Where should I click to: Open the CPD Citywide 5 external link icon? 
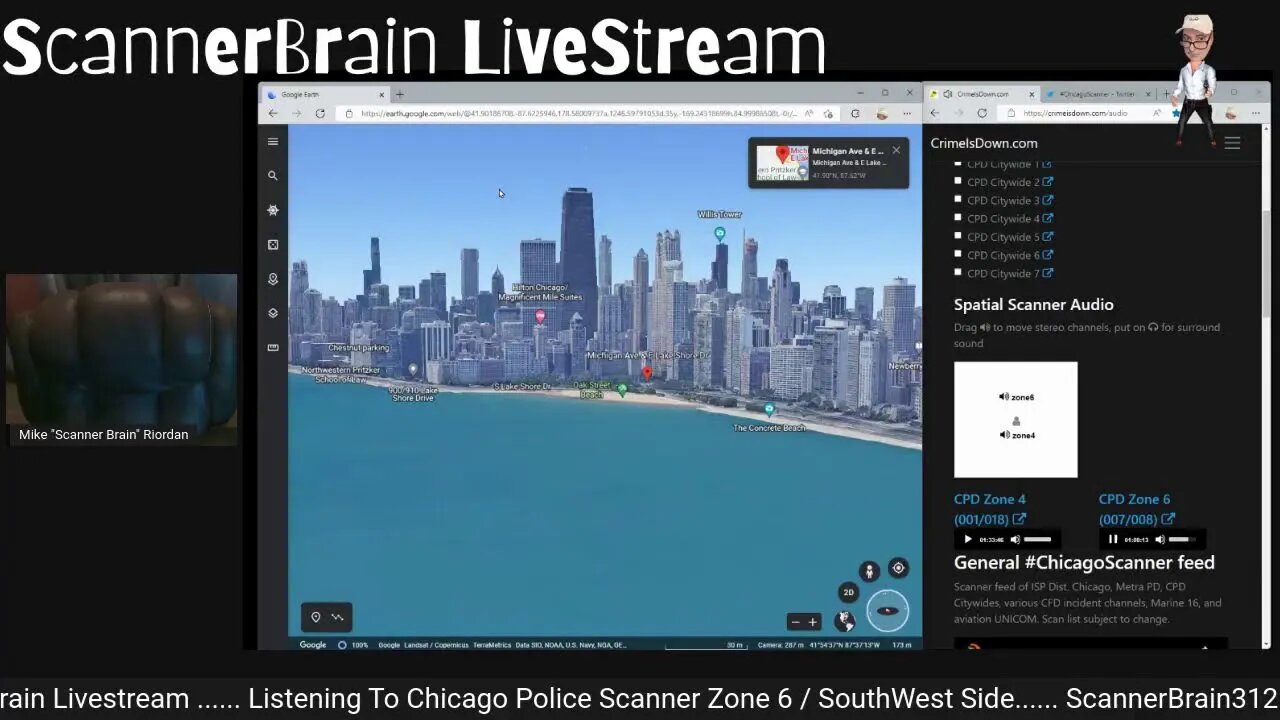coord(1048,237)
